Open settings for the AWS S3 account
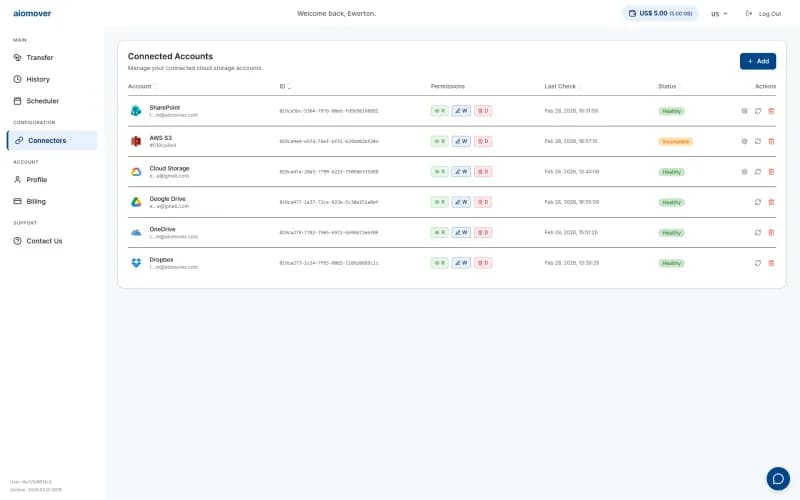 (744, 141)
